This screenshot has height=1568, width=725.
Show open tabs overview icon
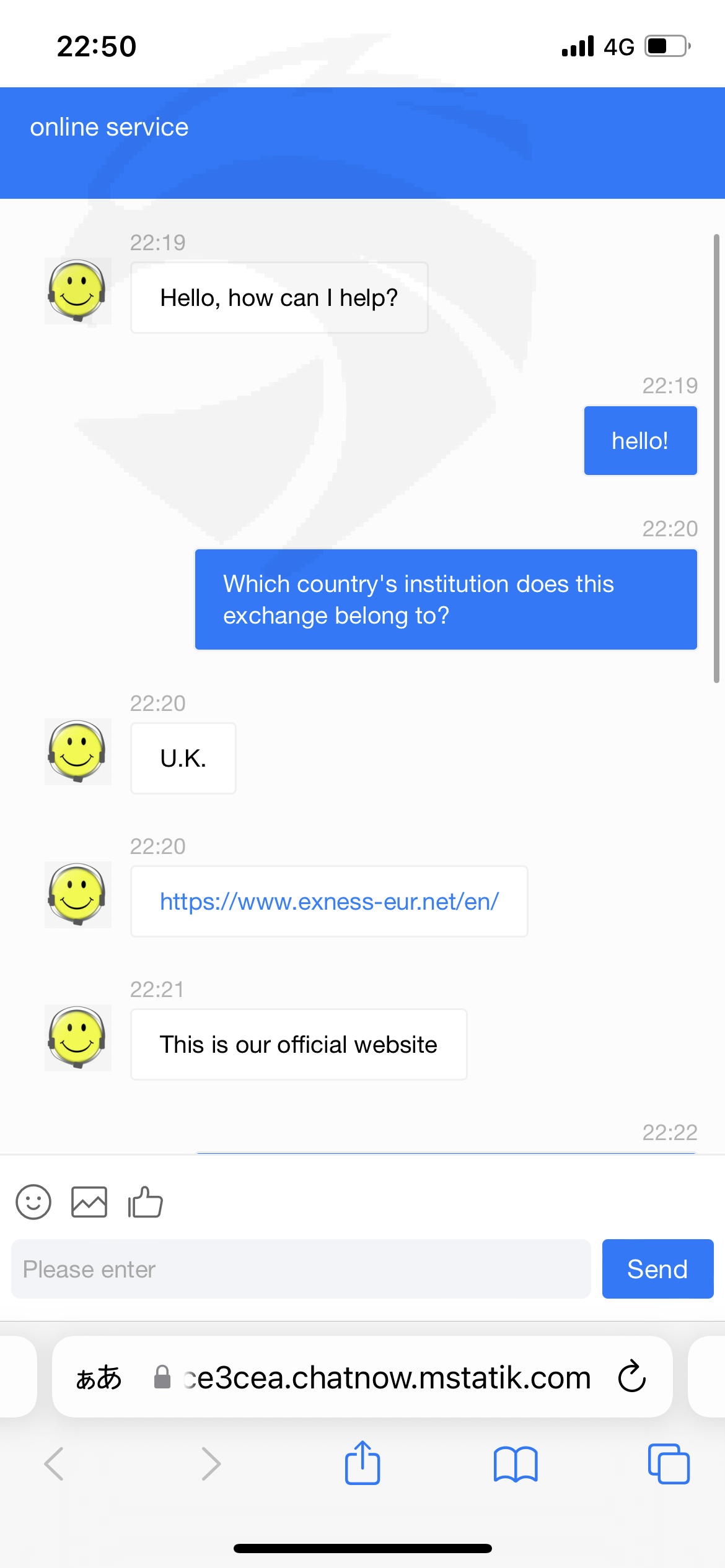click(x=669, y=1464)
